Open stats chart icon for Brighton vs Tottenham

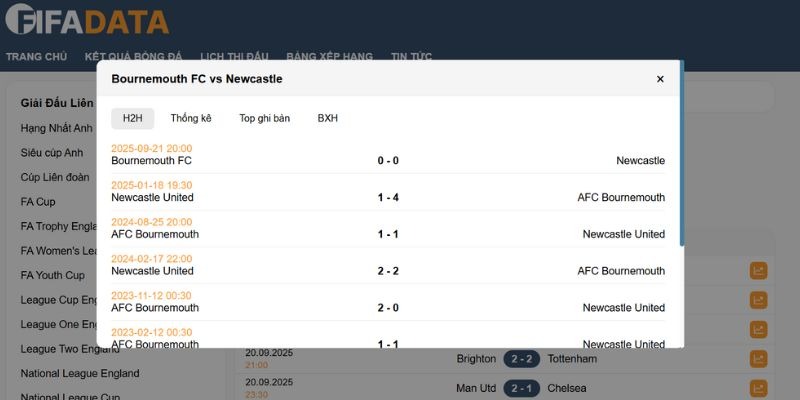tap(758, 359)
